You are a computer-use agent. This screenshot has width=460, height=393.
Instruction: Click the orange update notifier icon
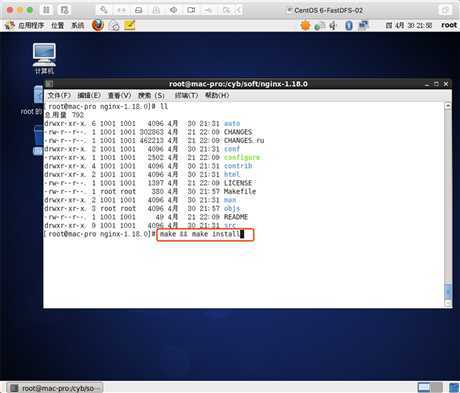(305, 25)
